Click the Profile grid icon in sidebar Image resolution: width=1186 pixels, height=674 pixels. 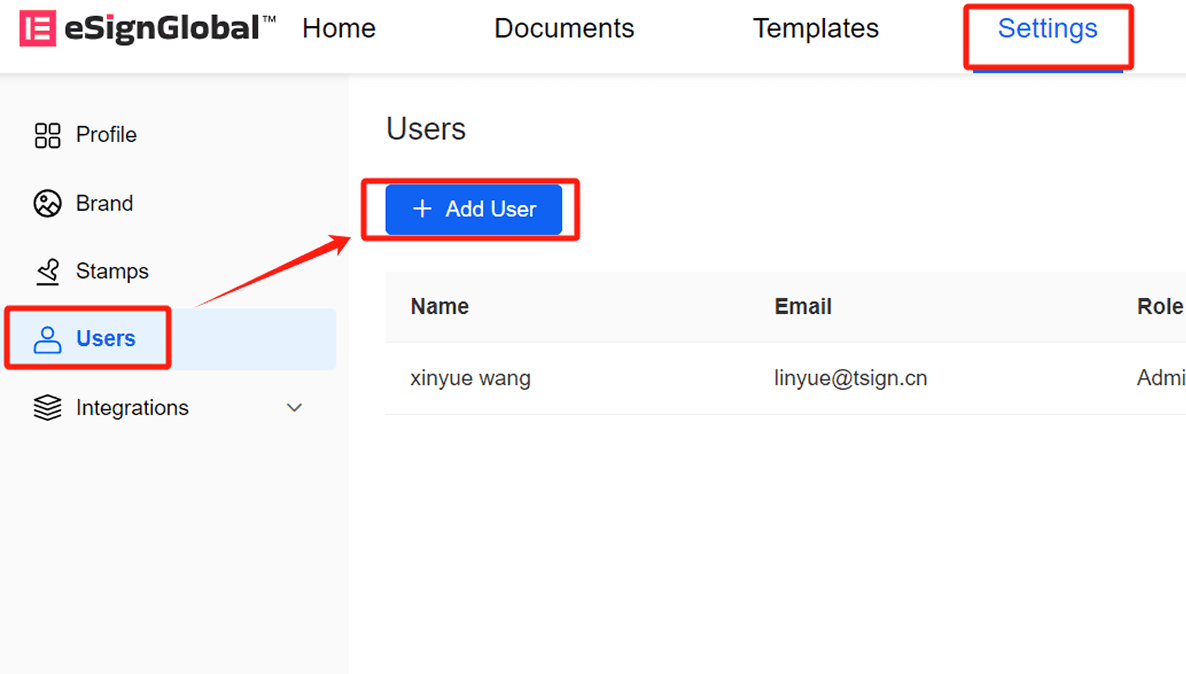pyautogui.click(x=47, y=135)
